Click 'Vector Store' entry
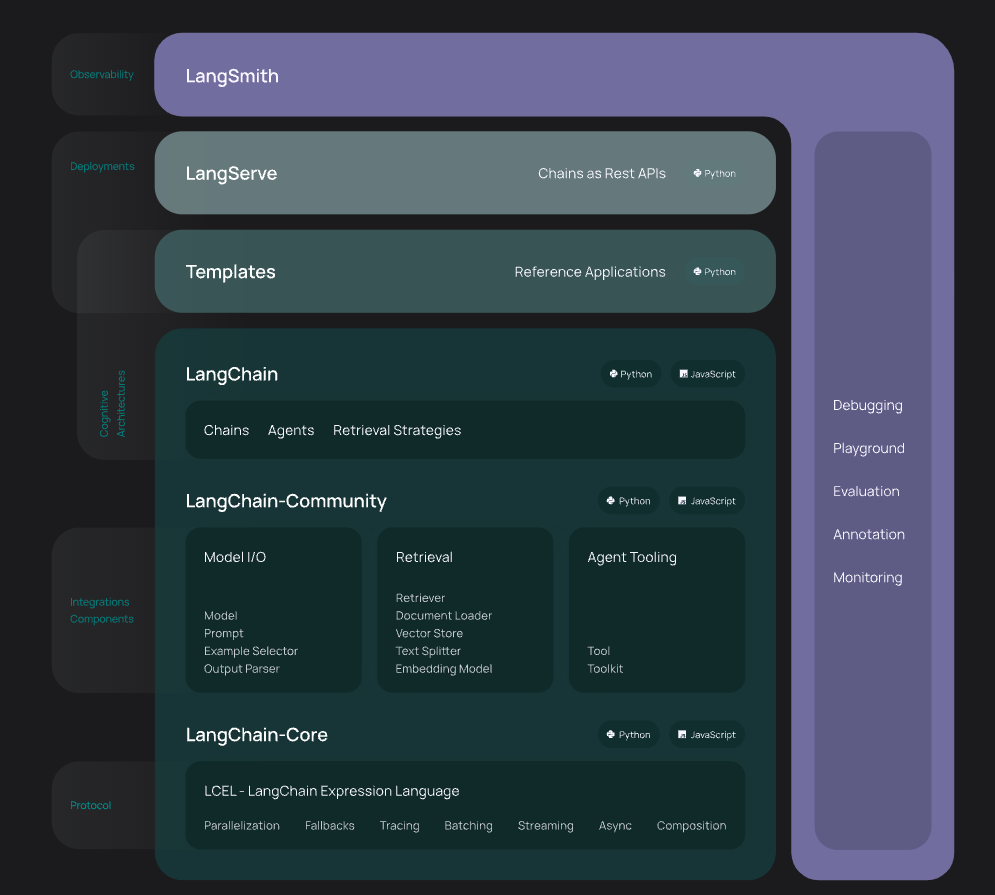Screen dimensions: 995x895 429,633
